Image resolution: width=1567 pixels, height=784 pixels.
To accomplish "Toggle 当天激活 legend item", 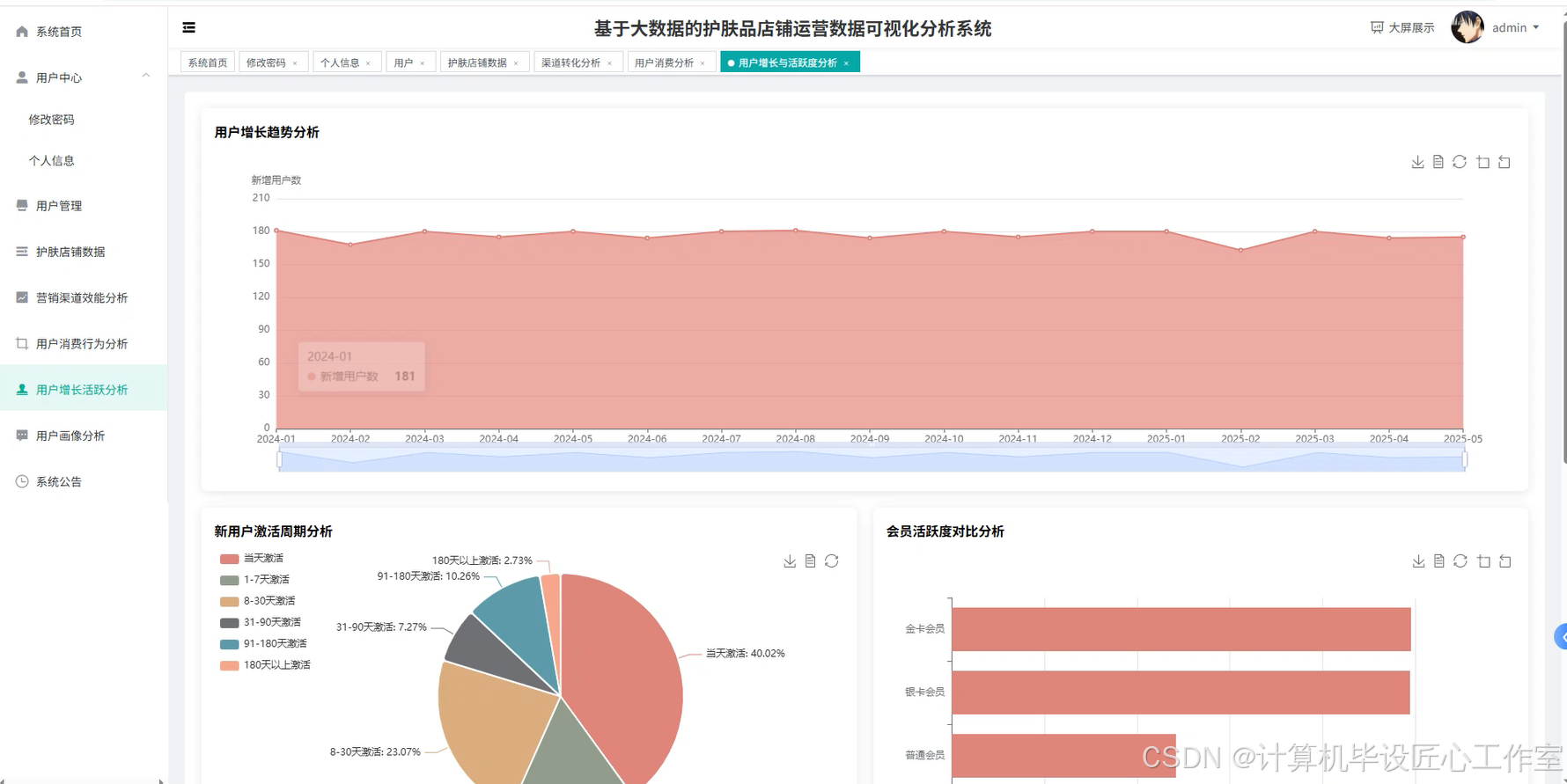I will click(252, 559).
